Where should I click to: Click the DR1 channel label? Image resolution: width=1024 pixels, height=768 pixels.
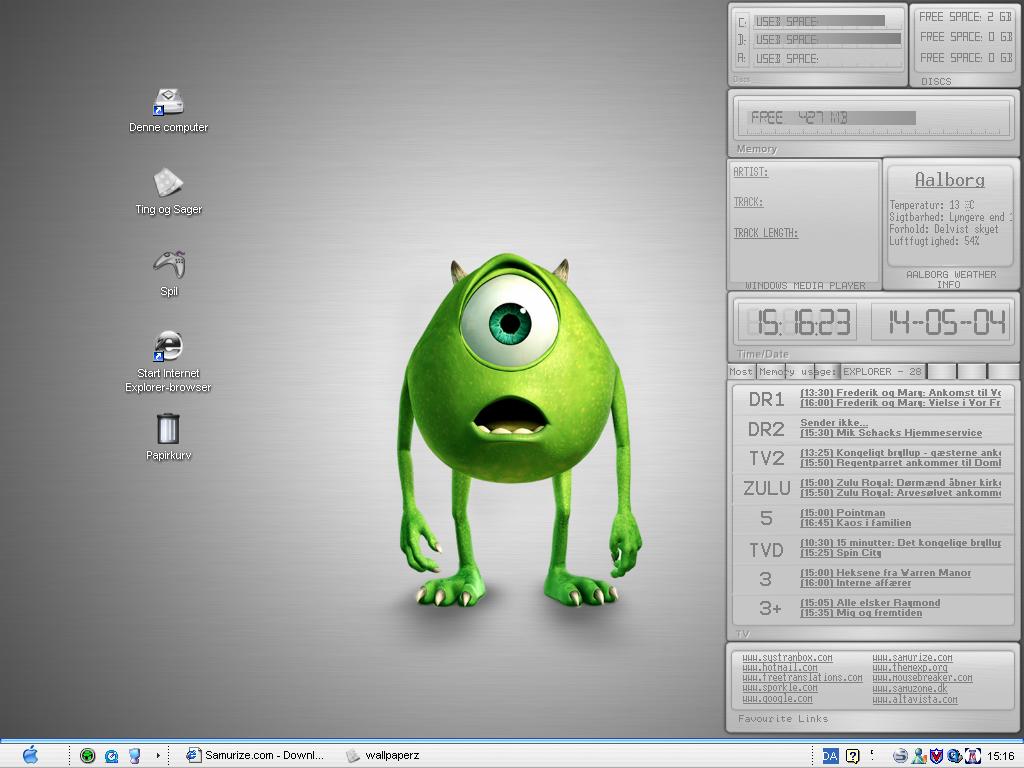click(766, 398)
